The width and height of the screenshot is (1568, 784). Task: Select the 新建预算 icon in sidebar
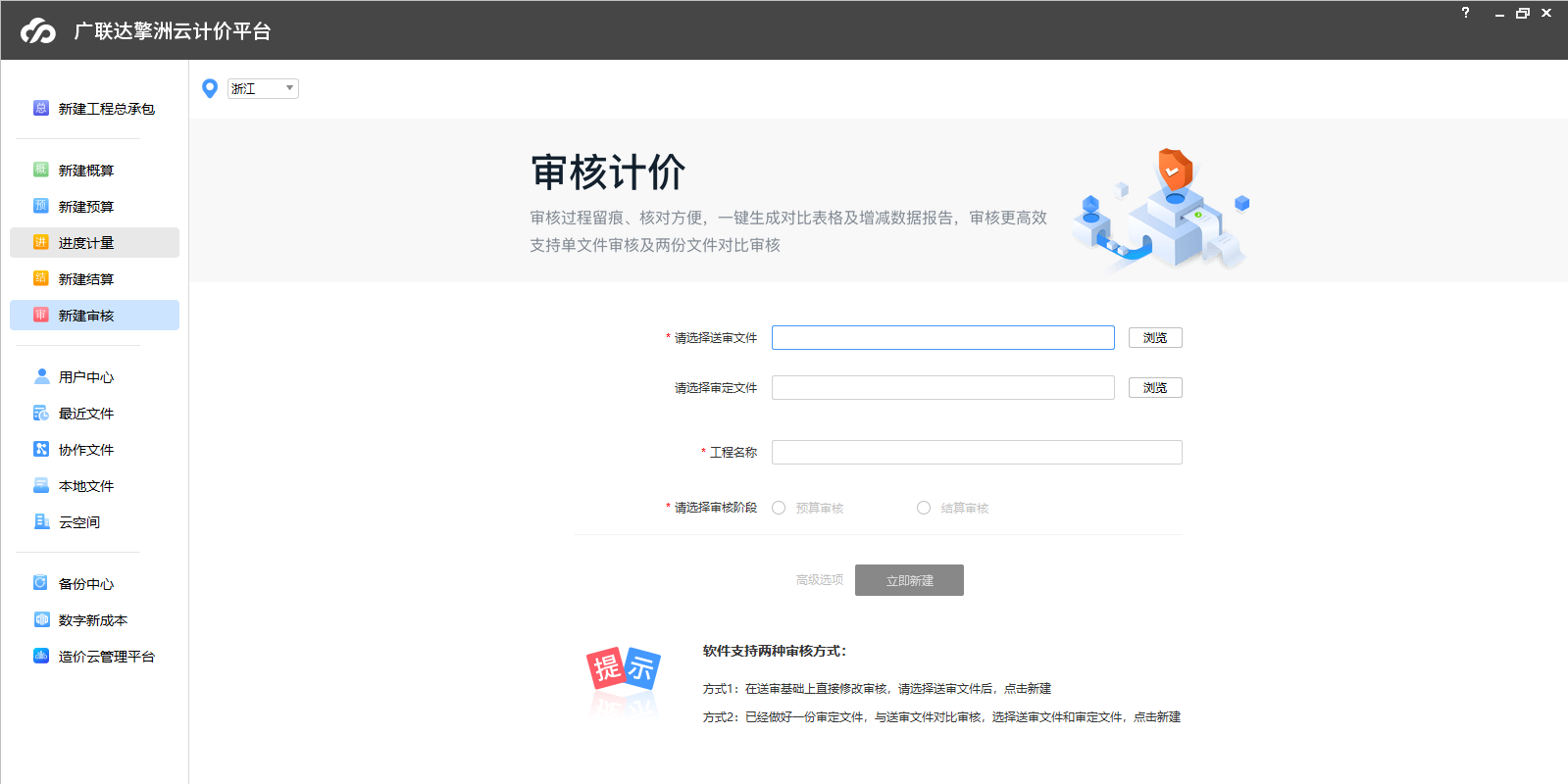pyautogui.click(x=41, y=206)
